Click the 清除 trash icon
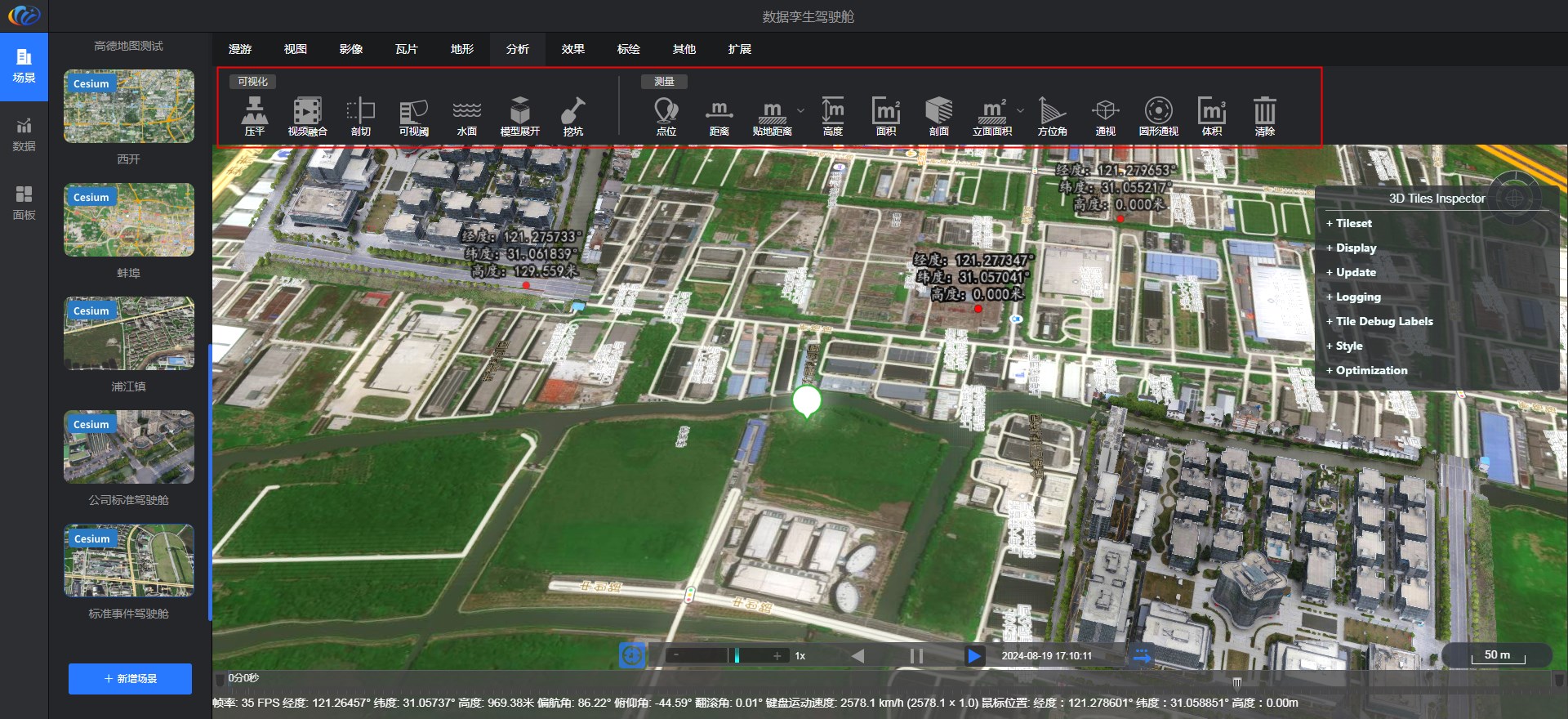Screen dimensions: 1568x719 [1264, 116]
